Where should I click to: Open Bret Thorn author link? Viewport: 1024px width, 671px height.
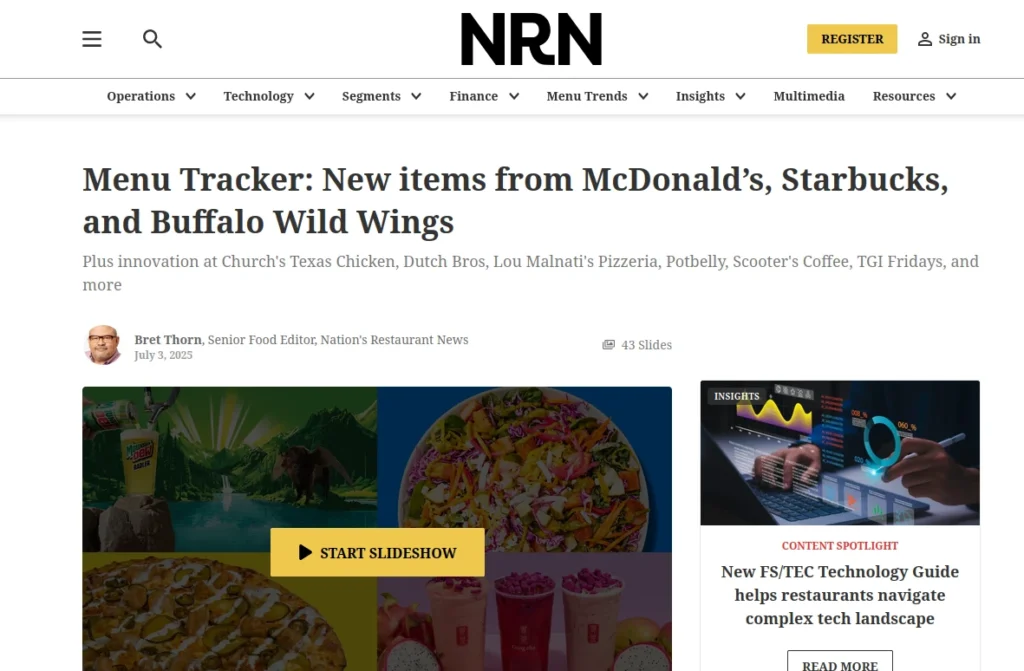[x=168, y=340]
